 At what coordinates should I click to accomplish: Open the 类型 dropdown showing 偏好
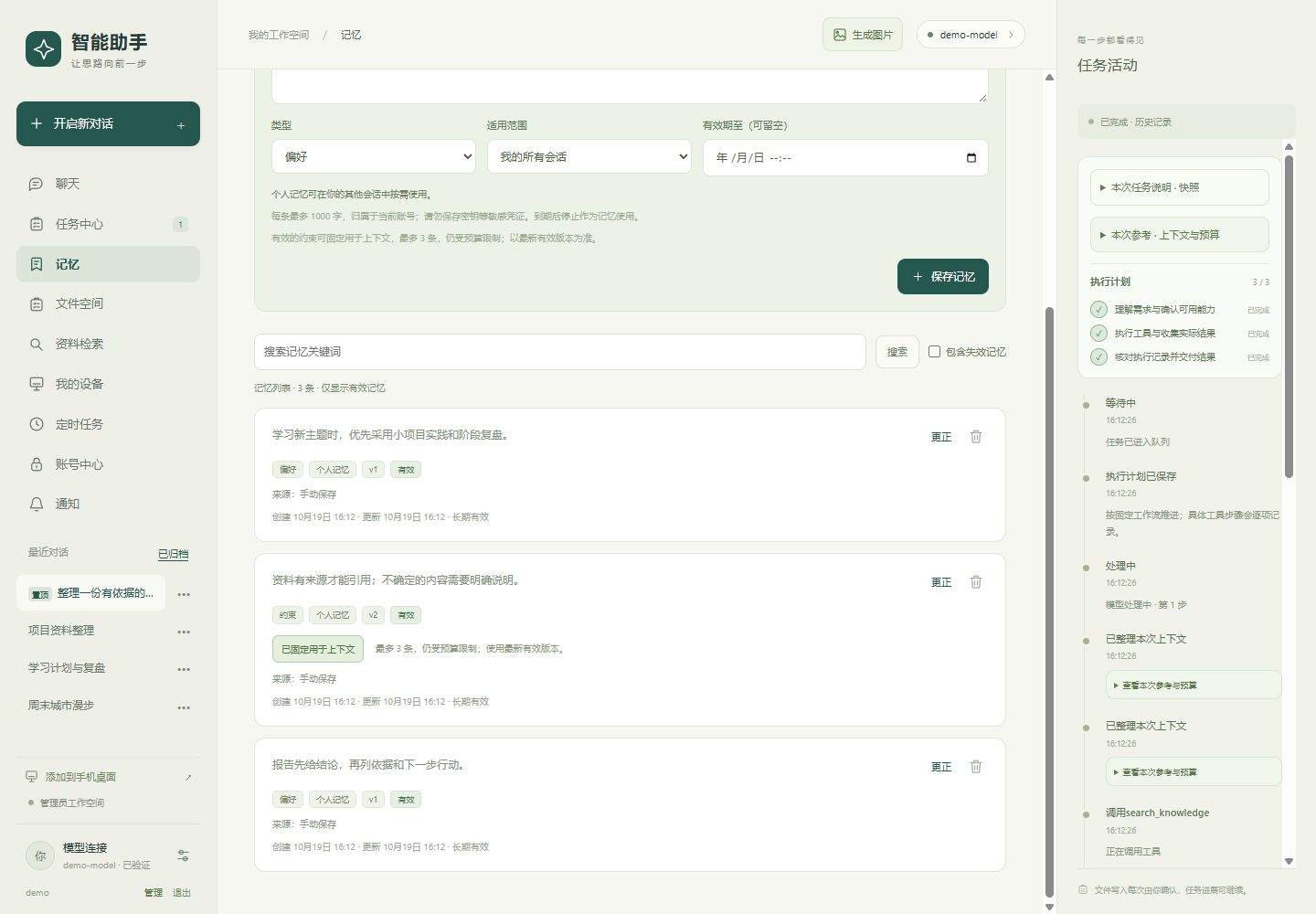tap(374, 157)
